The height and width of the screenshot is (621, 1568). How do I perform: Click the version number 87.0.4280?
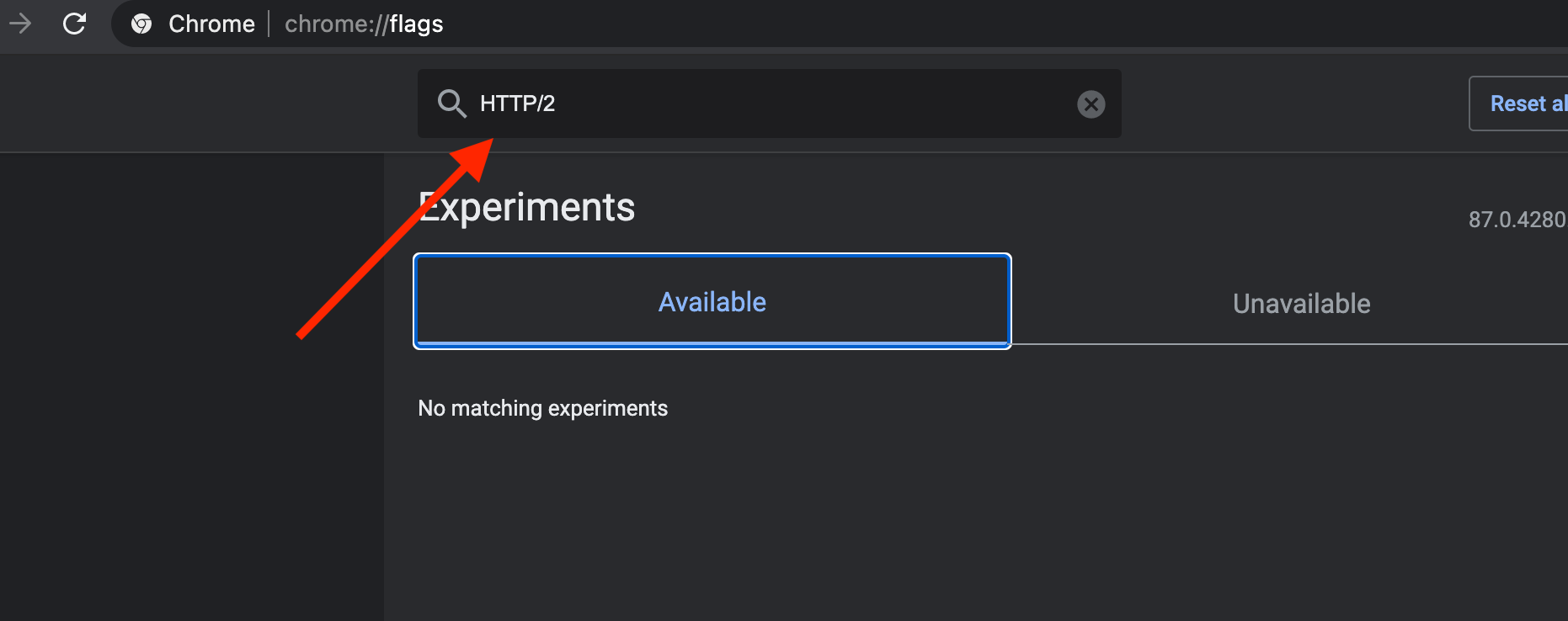[x=1517, y=220]
